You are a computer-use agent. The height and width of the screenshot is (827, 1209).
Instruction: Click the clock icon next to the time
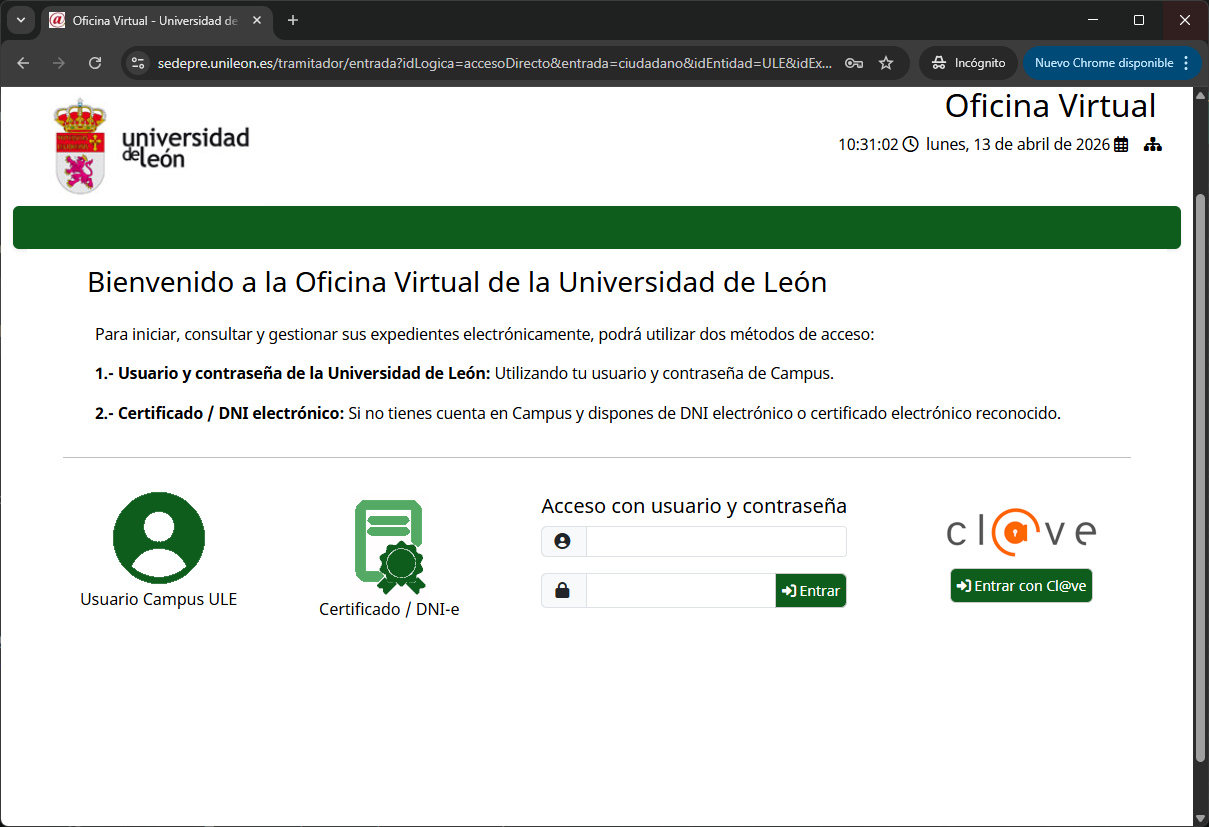click(x=910, y=144)
